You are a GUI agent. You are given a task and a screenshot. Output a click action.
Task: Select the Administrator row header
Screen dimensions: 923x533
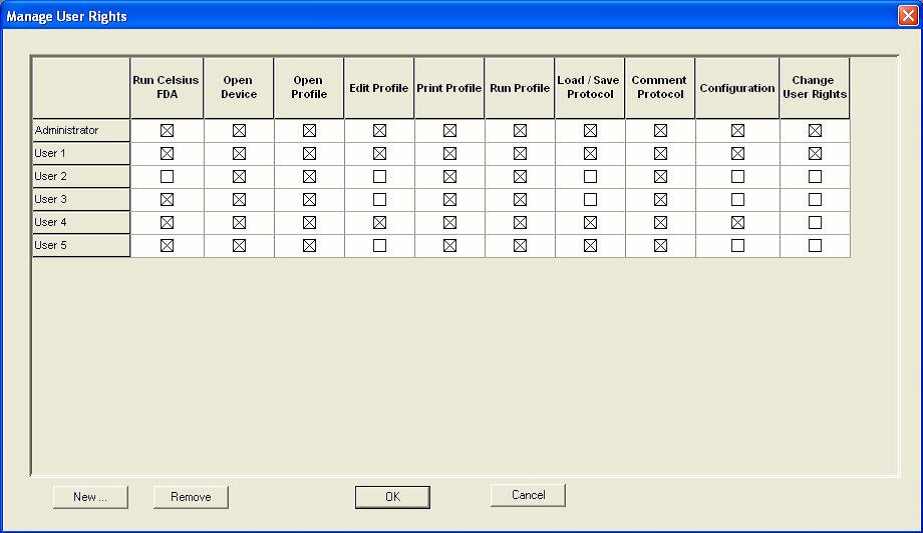pyautogui.click(x=81, y=130)
